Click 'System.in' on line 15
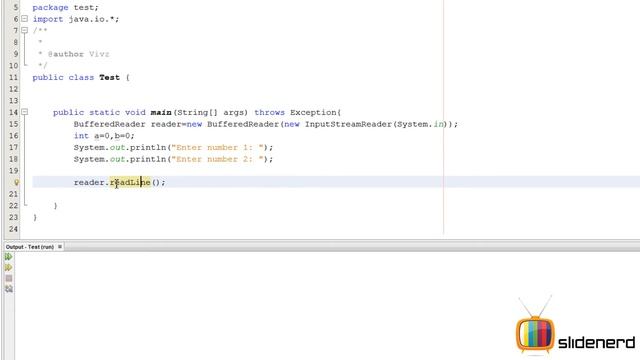 click(x=420, y=124)
